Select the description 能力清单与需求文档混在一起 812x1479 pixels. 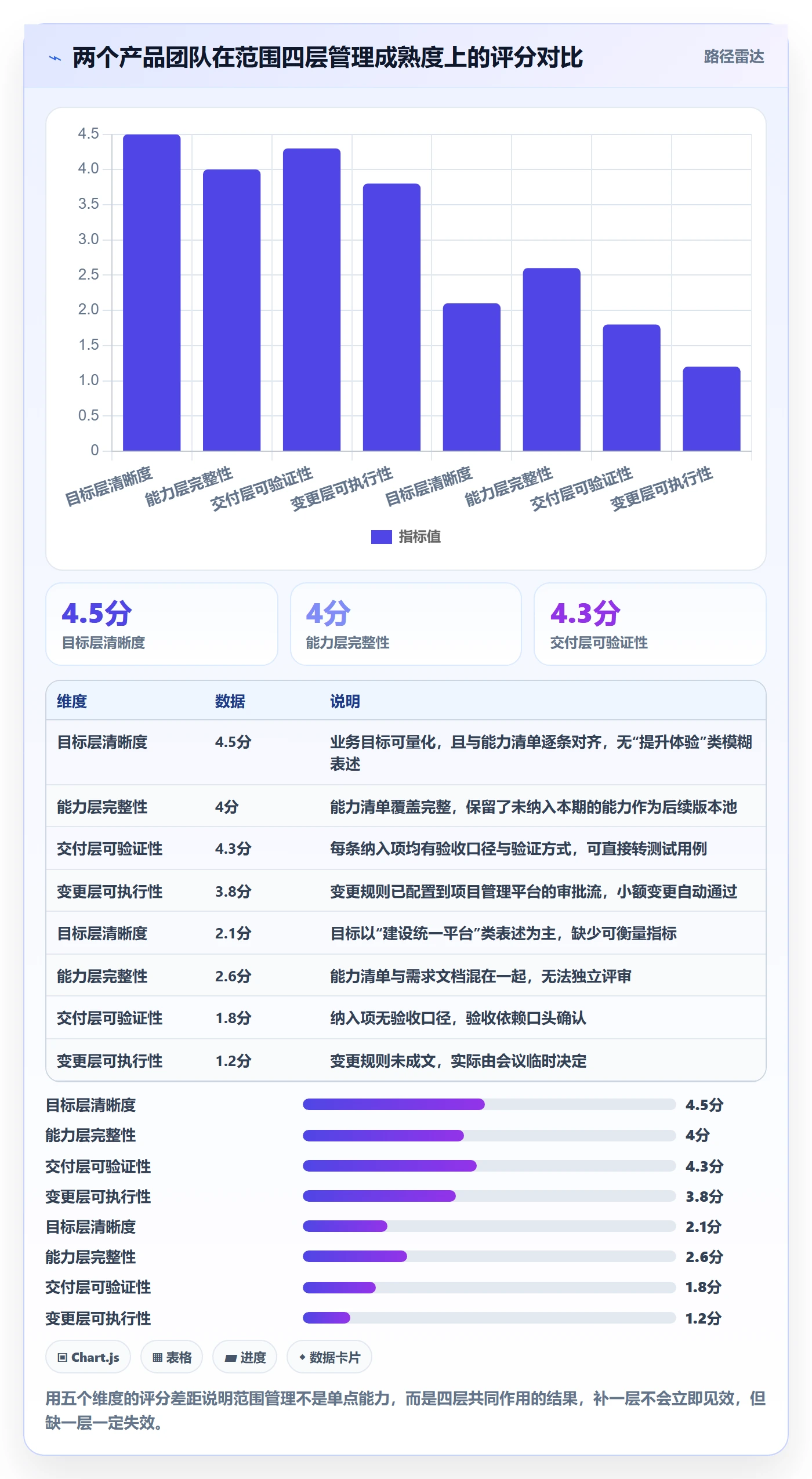coord(481,976)
